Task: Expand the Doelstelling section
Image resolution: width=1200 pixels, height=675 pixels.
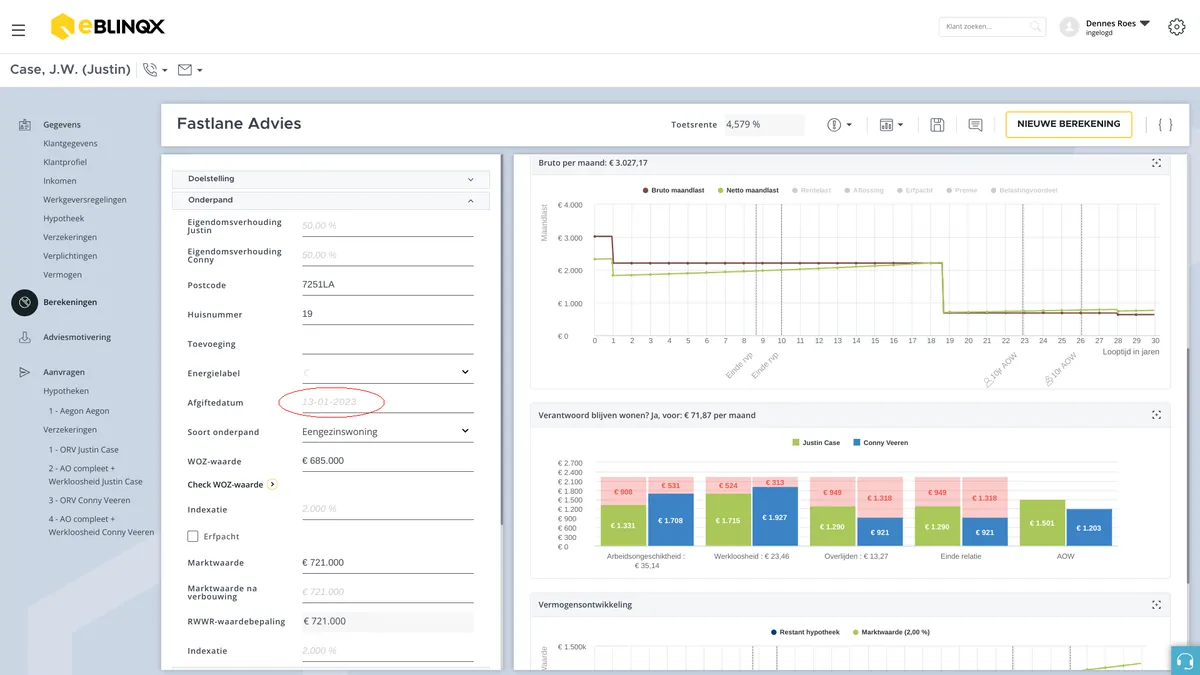Action: click(331, 179)
